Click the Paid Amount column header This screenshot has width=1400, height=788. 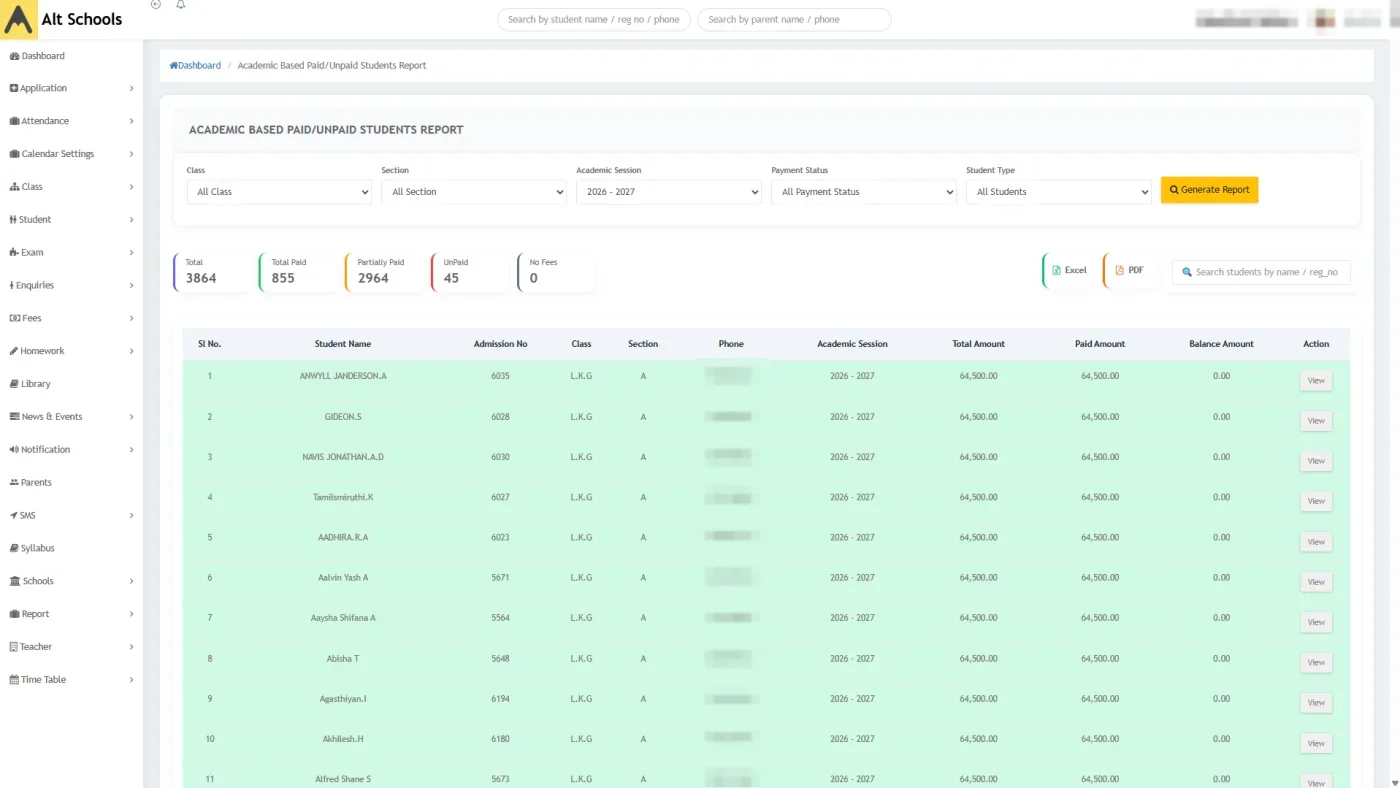pyautogui.click(x=1100, y=344)
